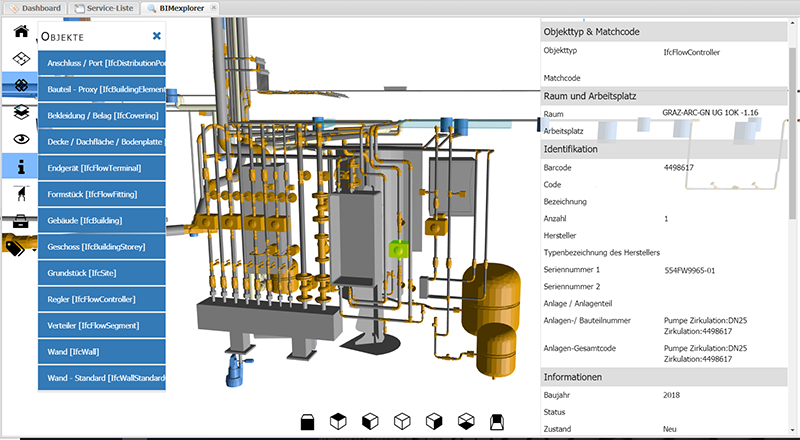Click the Raum und Arbeitsplatz section header
Screen dimensions: 800x440
tap(665, 96)
